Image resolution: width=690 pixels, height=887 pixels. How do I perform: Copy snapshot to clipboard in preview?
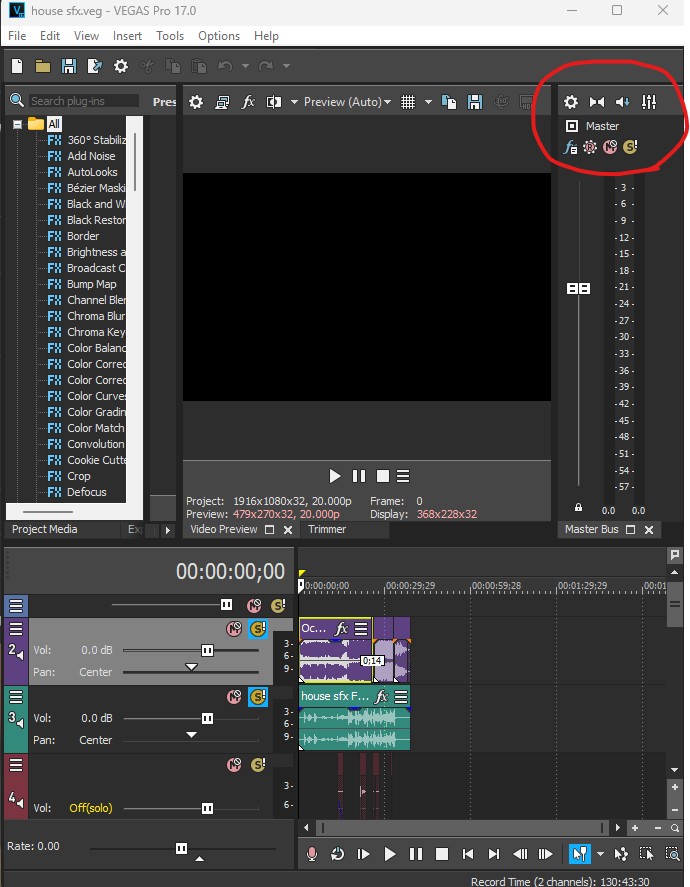[x=449, y=102]
